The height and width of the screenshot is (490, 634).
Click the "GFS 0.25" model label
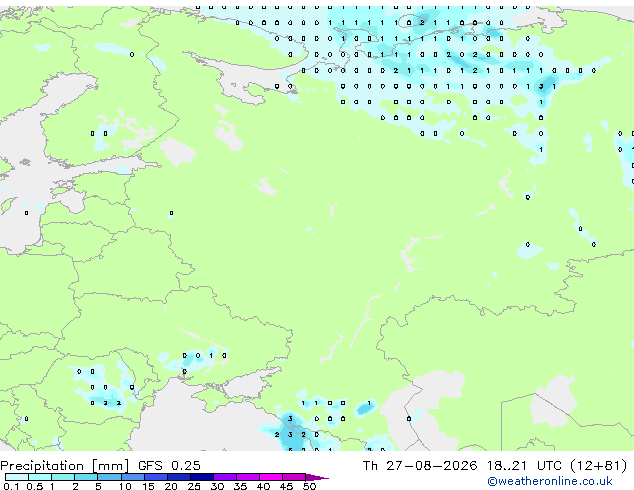pos(169,466)
